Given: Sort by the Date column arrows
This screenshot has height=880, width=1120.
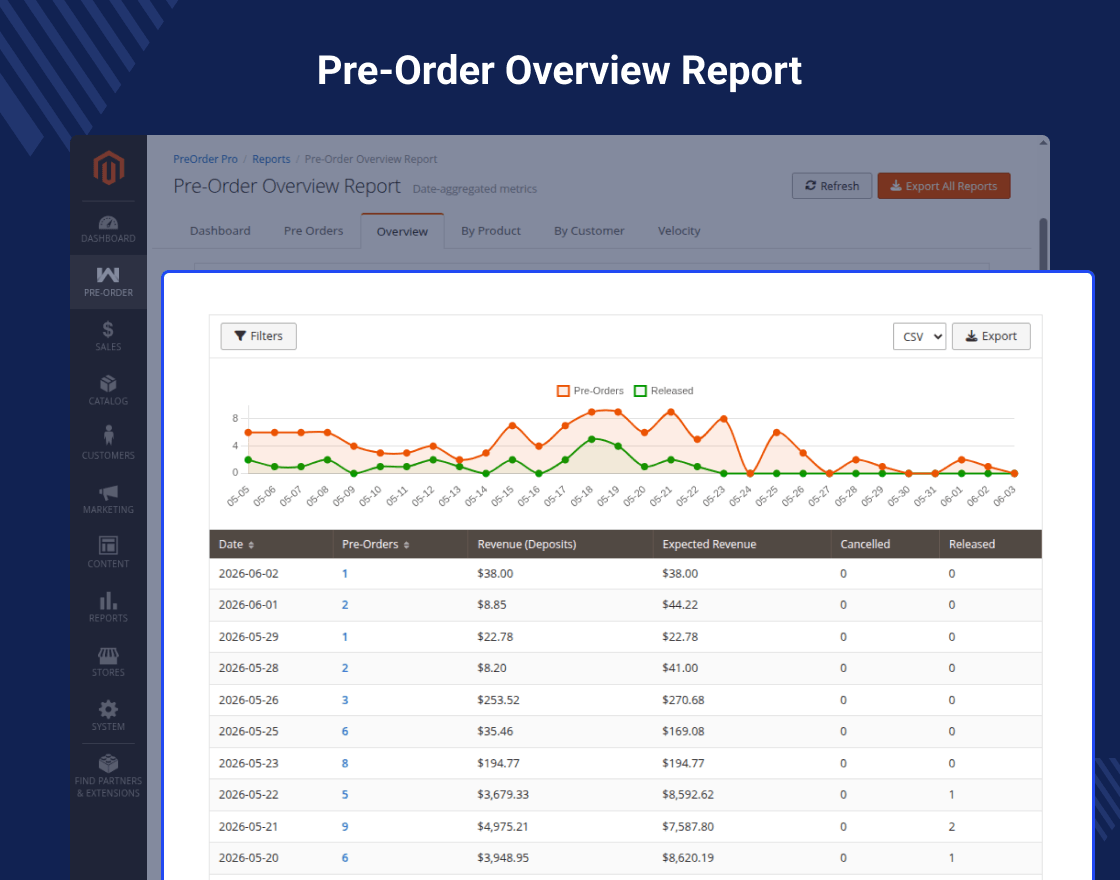Looking at the screenshot, I should 251,545.
